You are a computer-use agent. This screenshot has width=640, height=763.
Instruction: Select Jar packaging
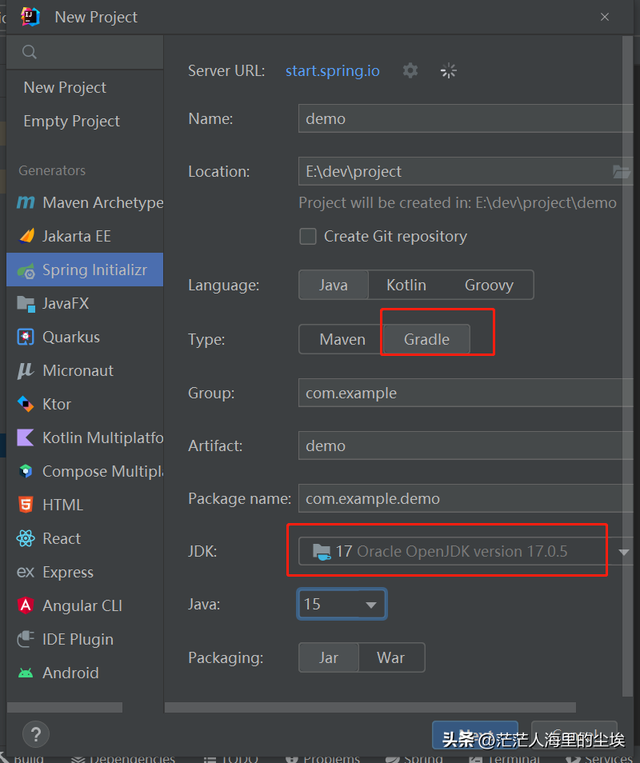329,657
